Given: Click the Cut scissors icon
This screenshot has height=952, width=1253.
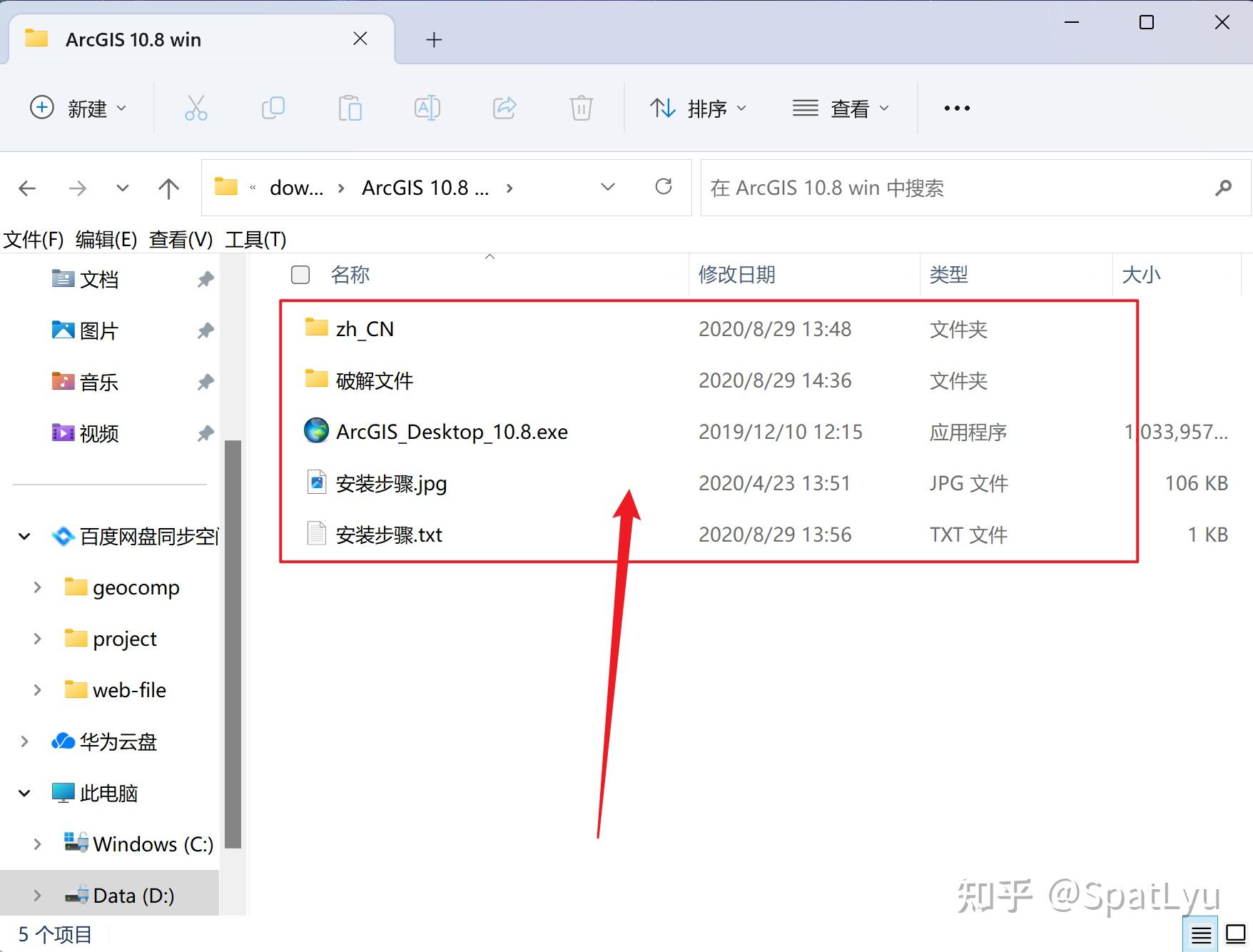Looking at the screenshot, I should 196,108.
